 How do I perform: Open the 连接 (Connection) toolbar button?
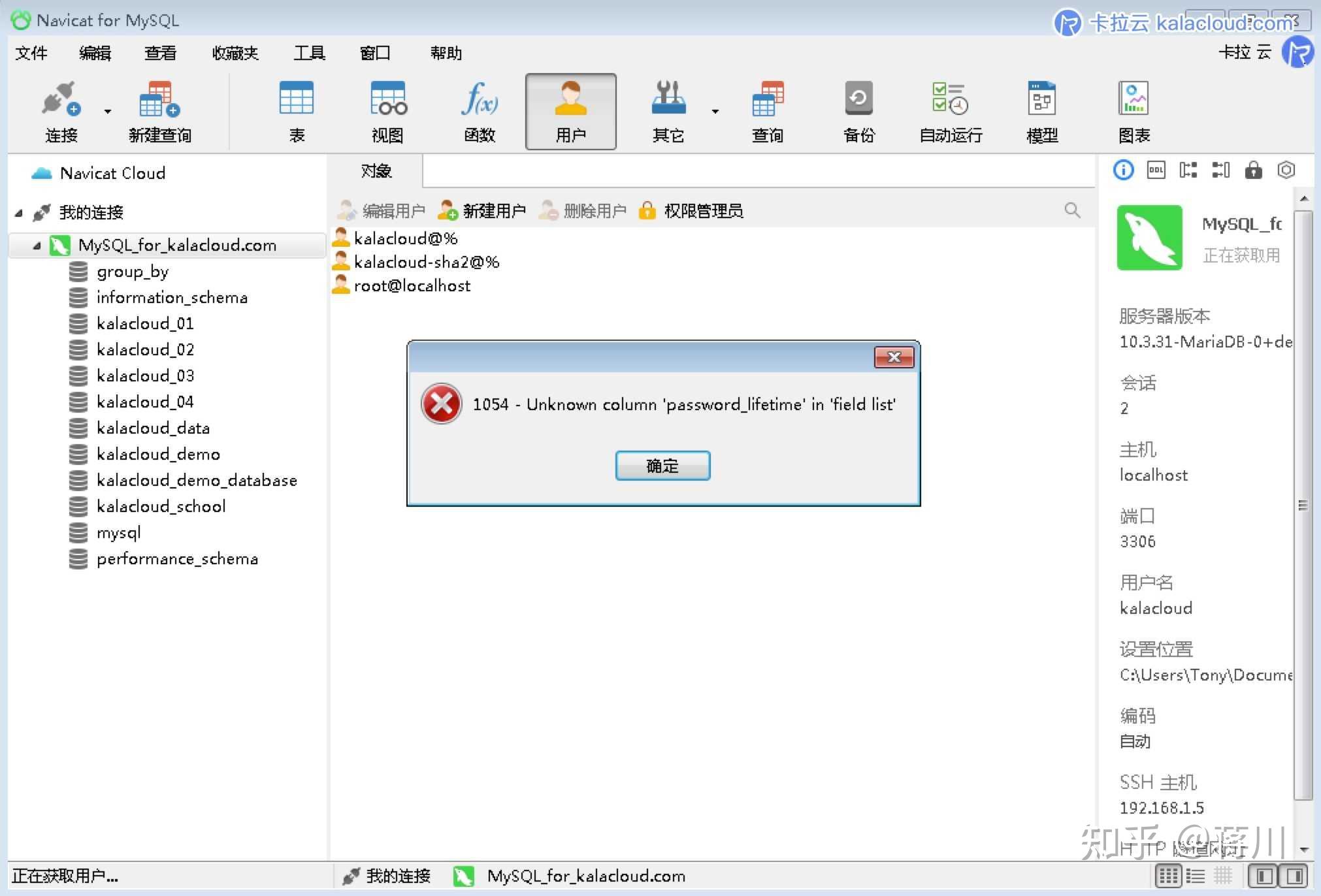click(x=61, y=111)
